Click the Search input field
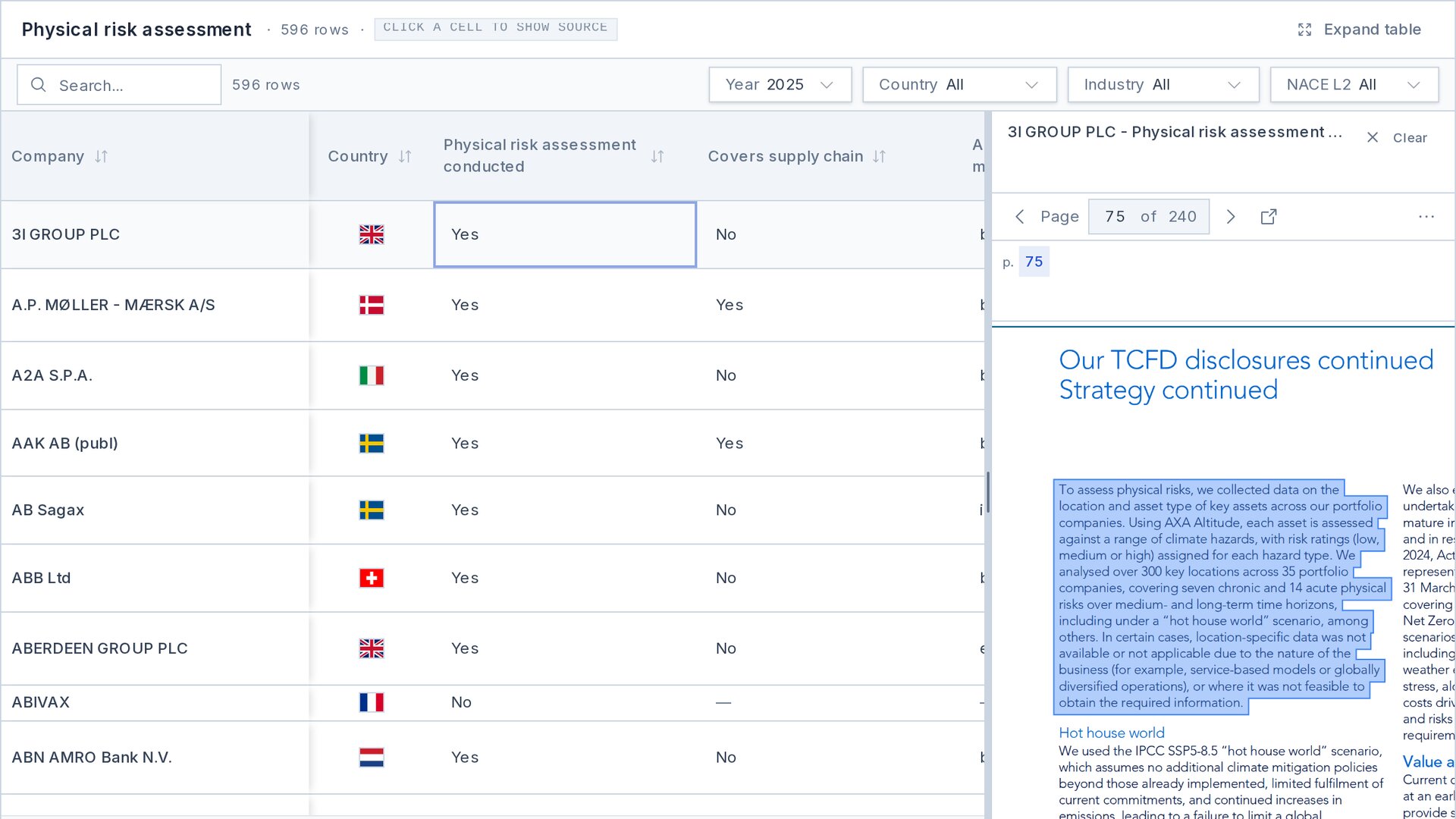Image resolution: width=1456 pixels, height=819 pixels. [x=119, y=85]
